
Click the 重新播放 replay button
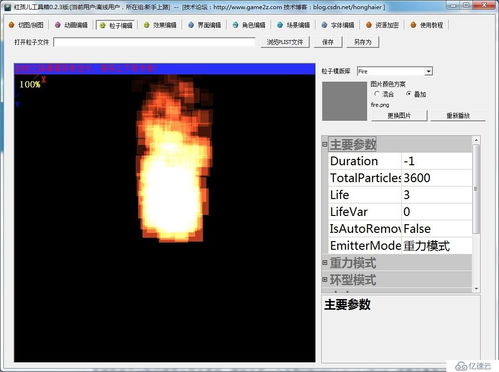click(x=458, y=115)
